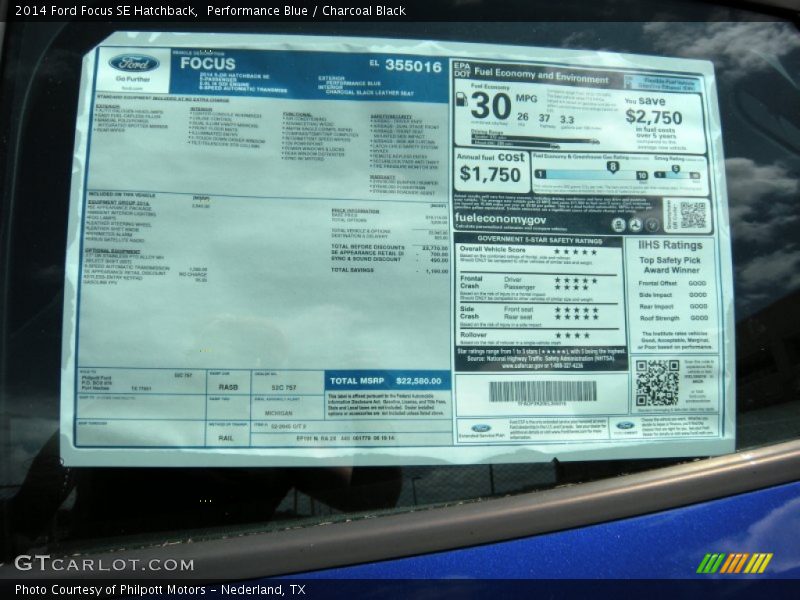Select the IIHS Ratings heading

tap(670, 245)
